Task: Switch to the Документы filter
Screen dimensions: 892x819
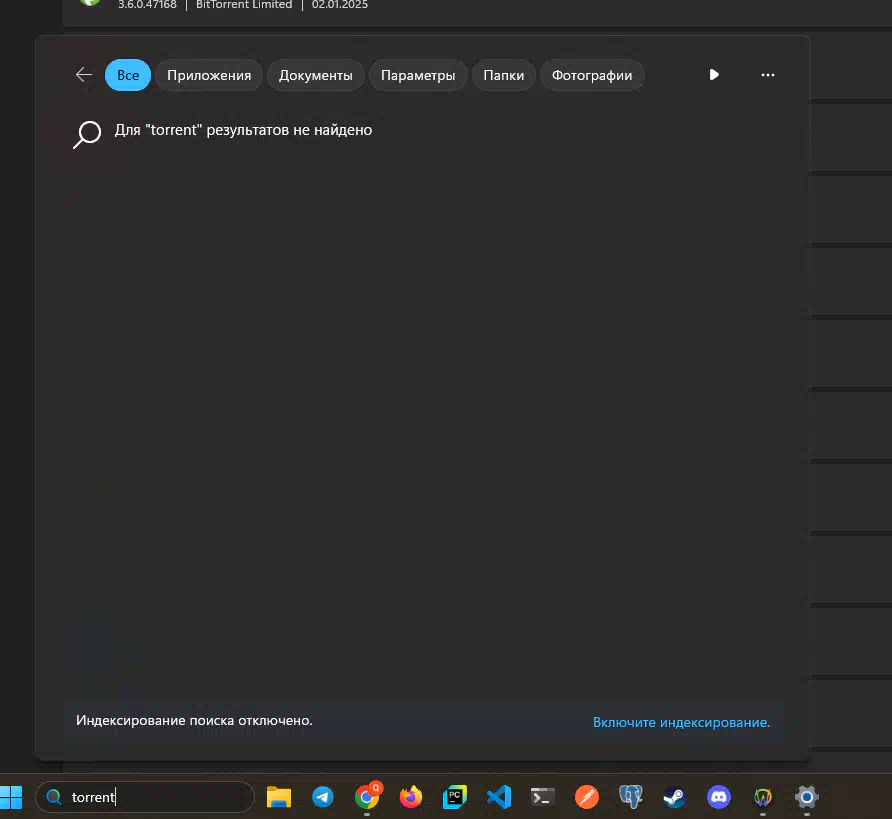Action: 316,75
